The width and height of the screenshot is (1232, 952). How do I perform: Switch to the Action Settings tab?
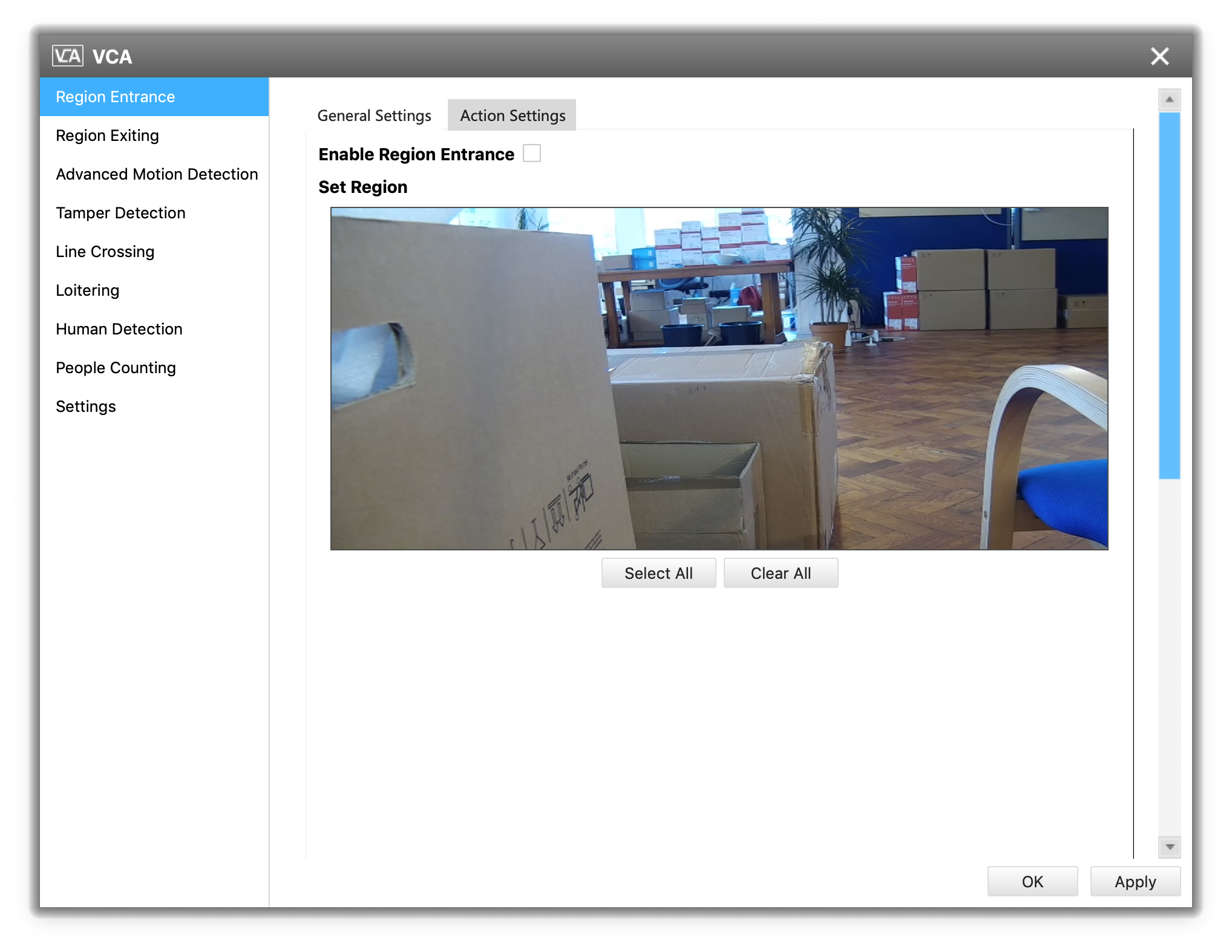511,115
